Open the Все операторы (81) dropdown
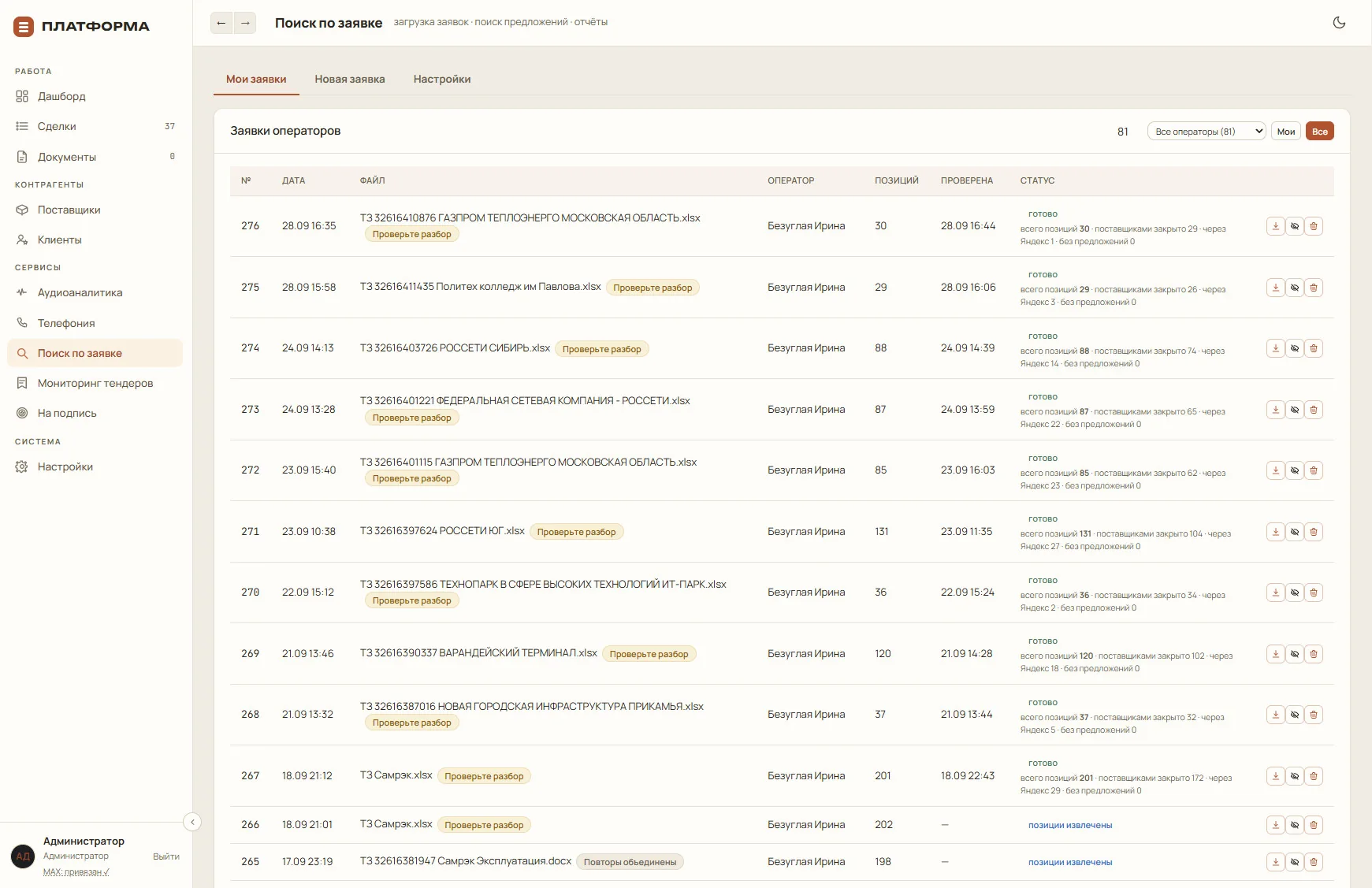Viewport: 1372px width, 888px height. pos(1207,132)
